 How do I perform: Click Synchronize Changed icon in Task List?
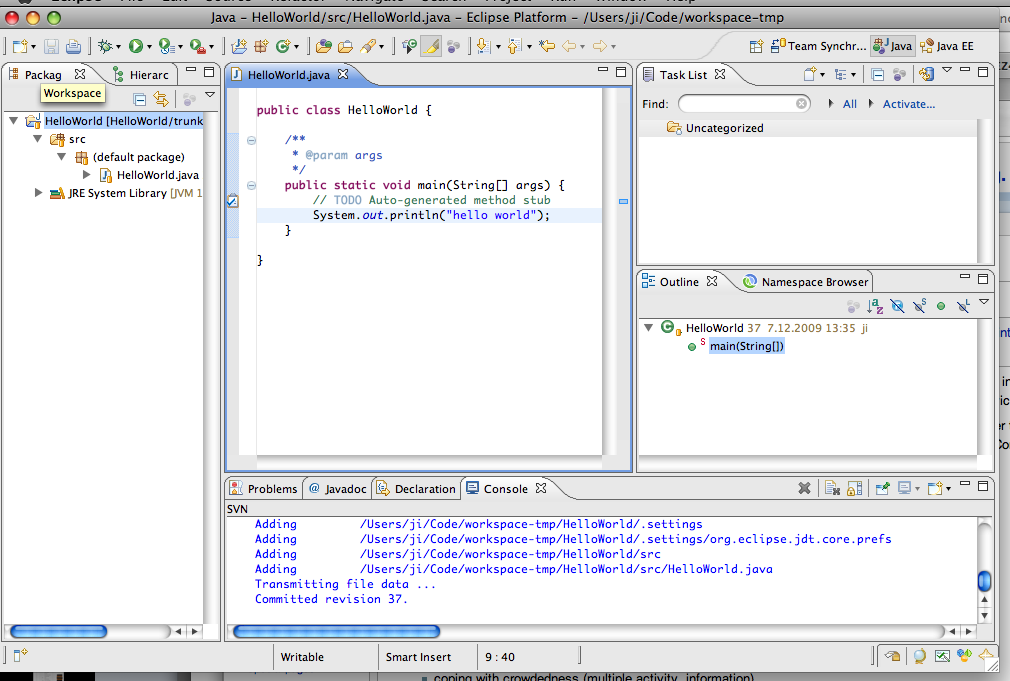point(926,74)
